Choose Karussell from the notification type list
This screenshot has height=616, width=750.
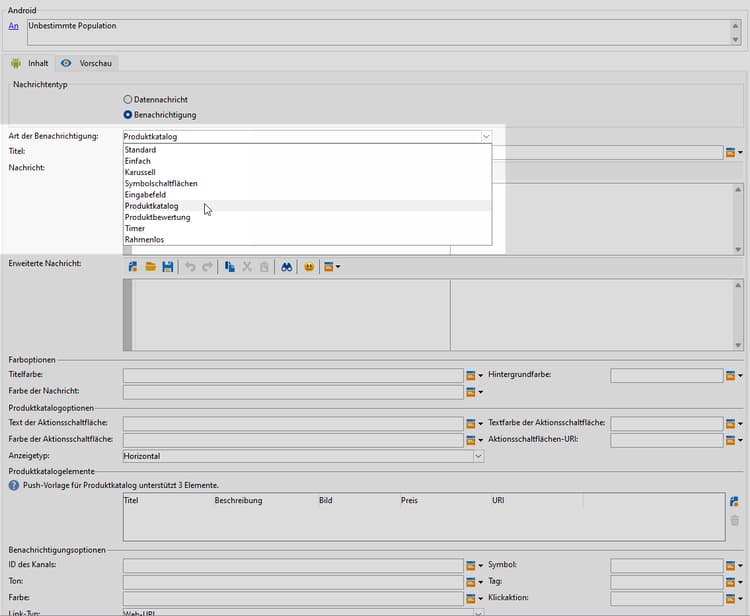[308, 172]
